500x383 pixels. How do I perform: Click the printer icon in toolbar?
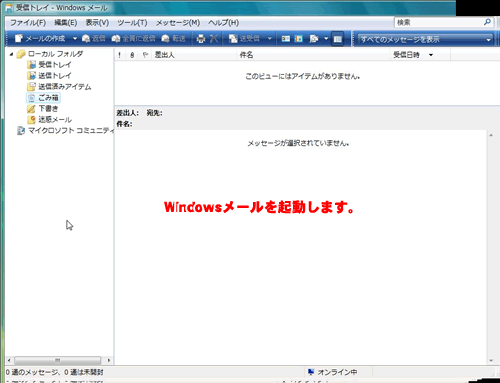[201, 39]
